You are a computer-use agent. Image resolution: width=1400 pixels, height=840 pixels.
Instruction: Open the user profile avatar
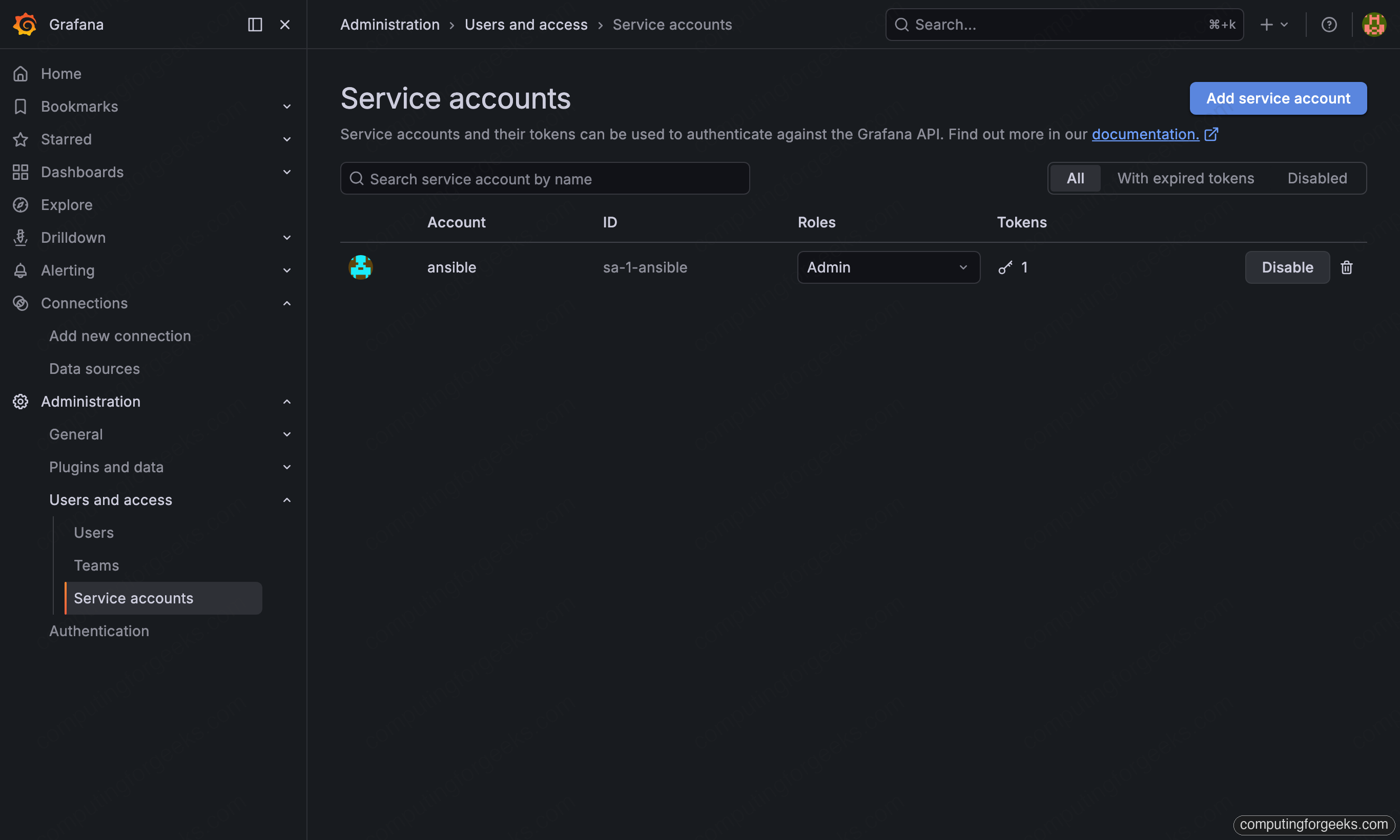(1374, 25)
